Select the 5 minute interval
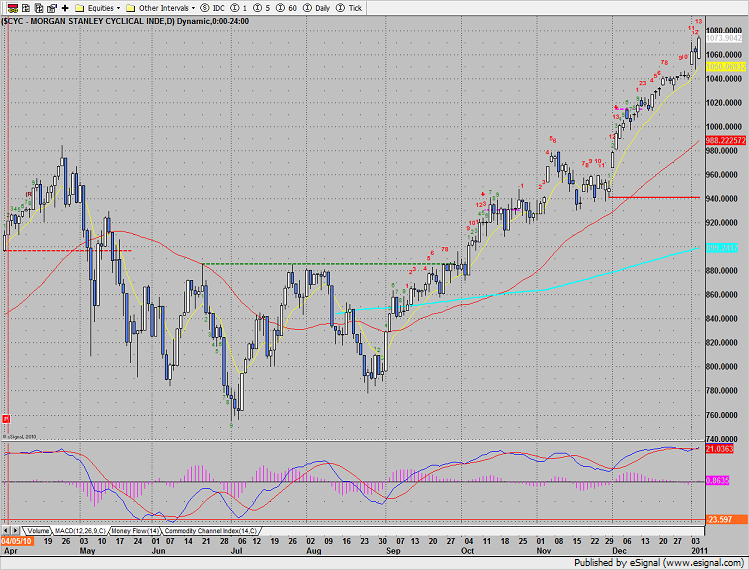This screenshot has height=570, width=749. 262,8
